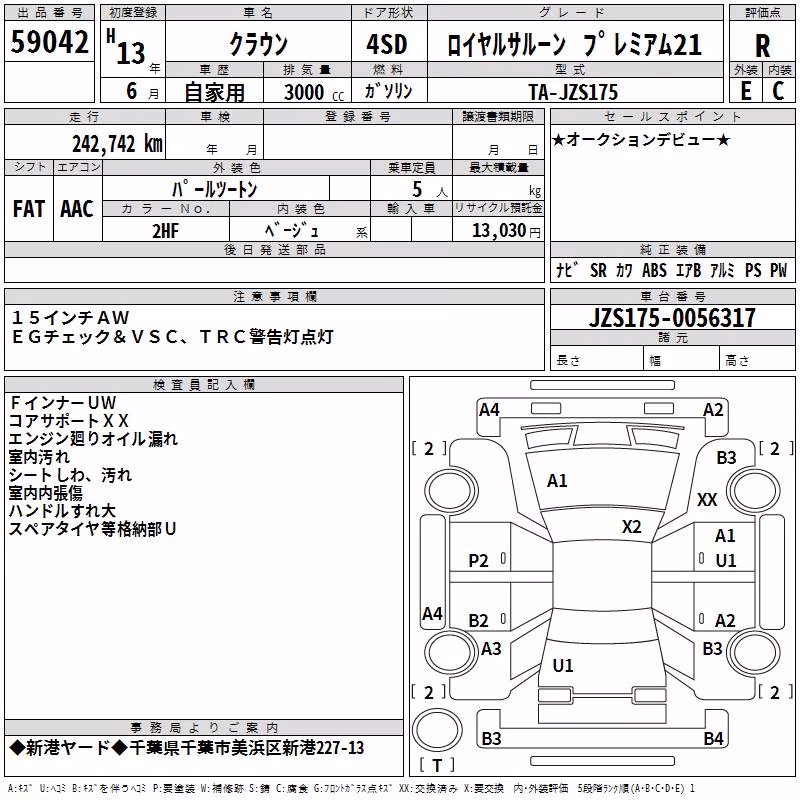Select the P2 door mark
The width and height of the screenshot is (800, 800).
point(479,561)
